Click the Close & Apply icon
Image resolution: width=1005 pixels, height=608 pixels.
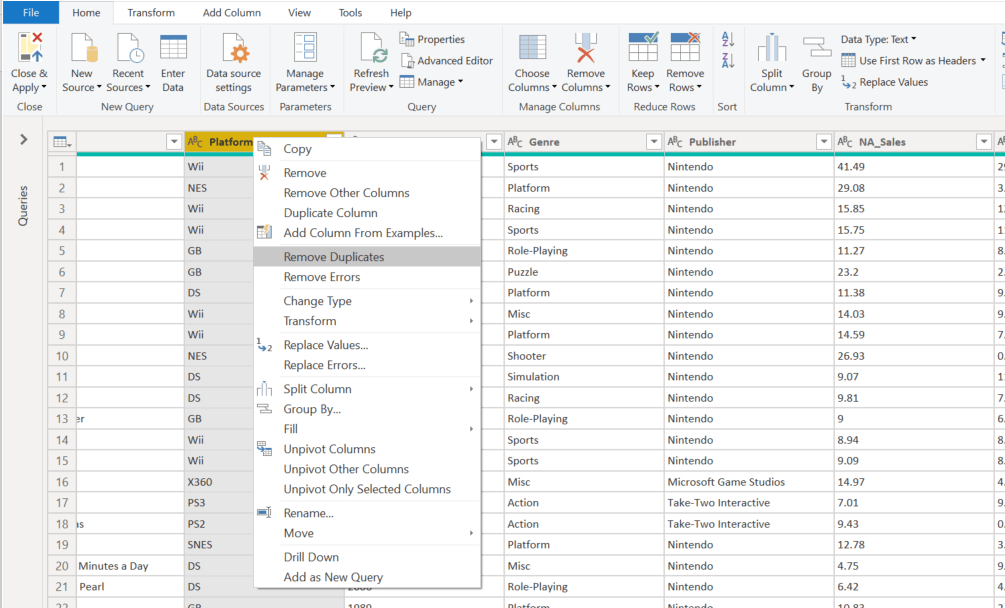point(29,49)
